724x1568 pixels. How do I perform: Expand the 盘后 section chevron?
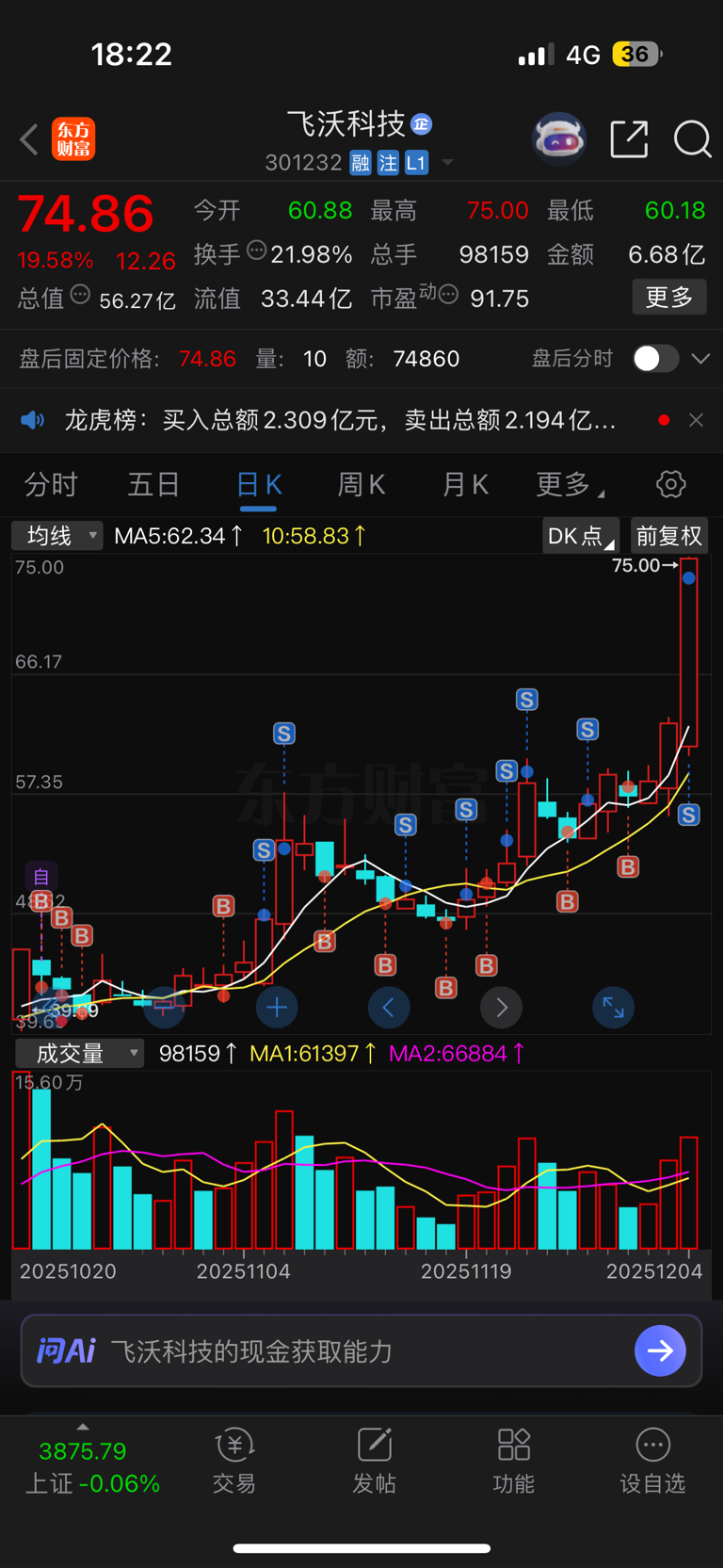[x=700, y=359]
